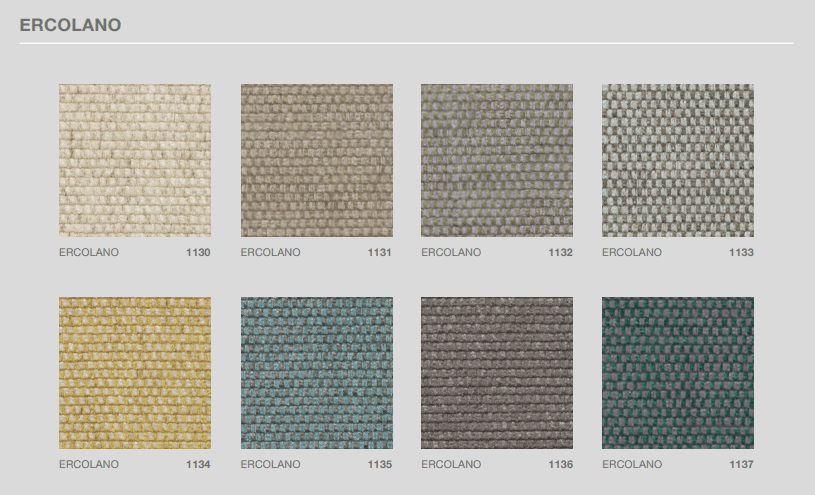Screen dimensions: 815x495
Task: Click the ERCOLANO heading at the top
Action: click(70, 25)
